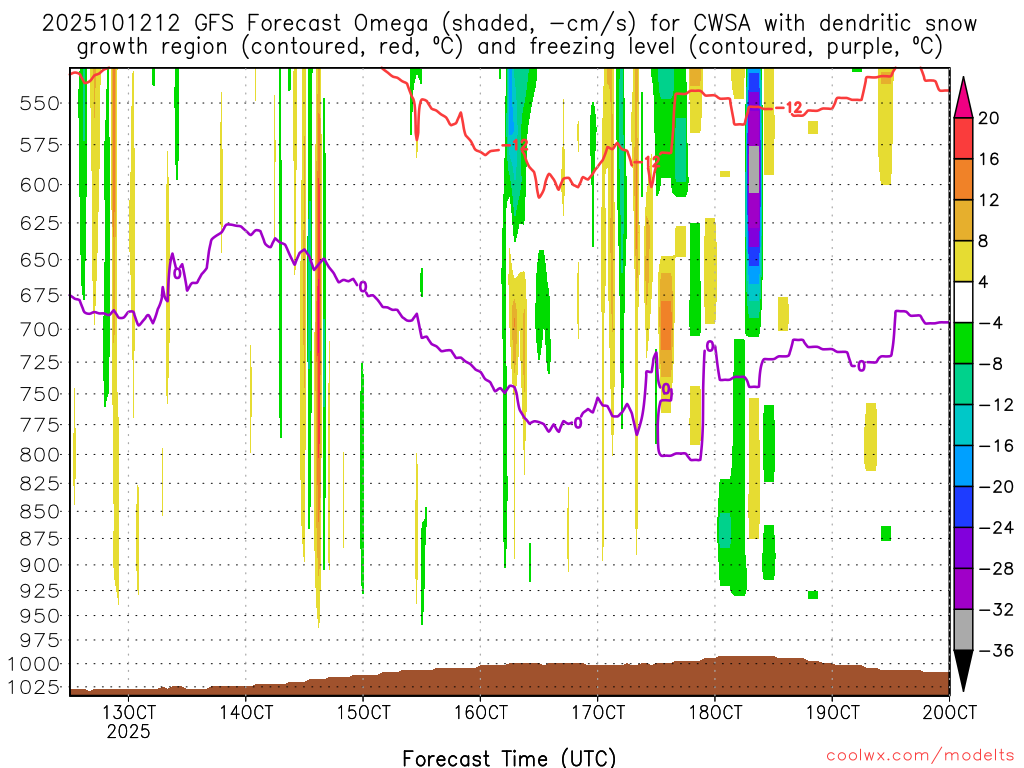The image size is (1024, 768).
Task: Click the 2025 year label under 130CT
Action: coord(129,731)
